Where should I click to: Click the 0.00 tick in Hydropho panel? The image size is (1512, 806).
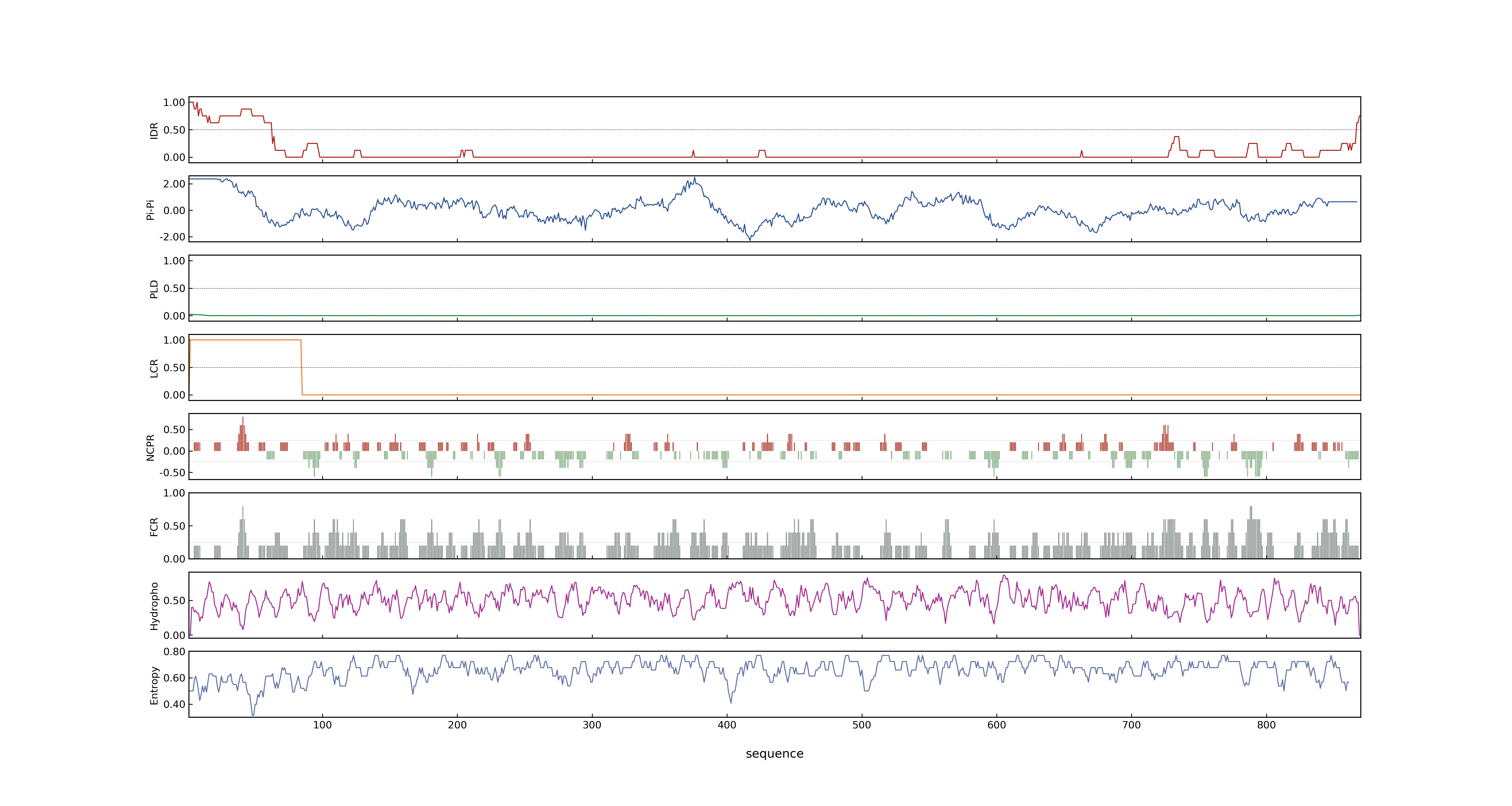coord(174,635)
